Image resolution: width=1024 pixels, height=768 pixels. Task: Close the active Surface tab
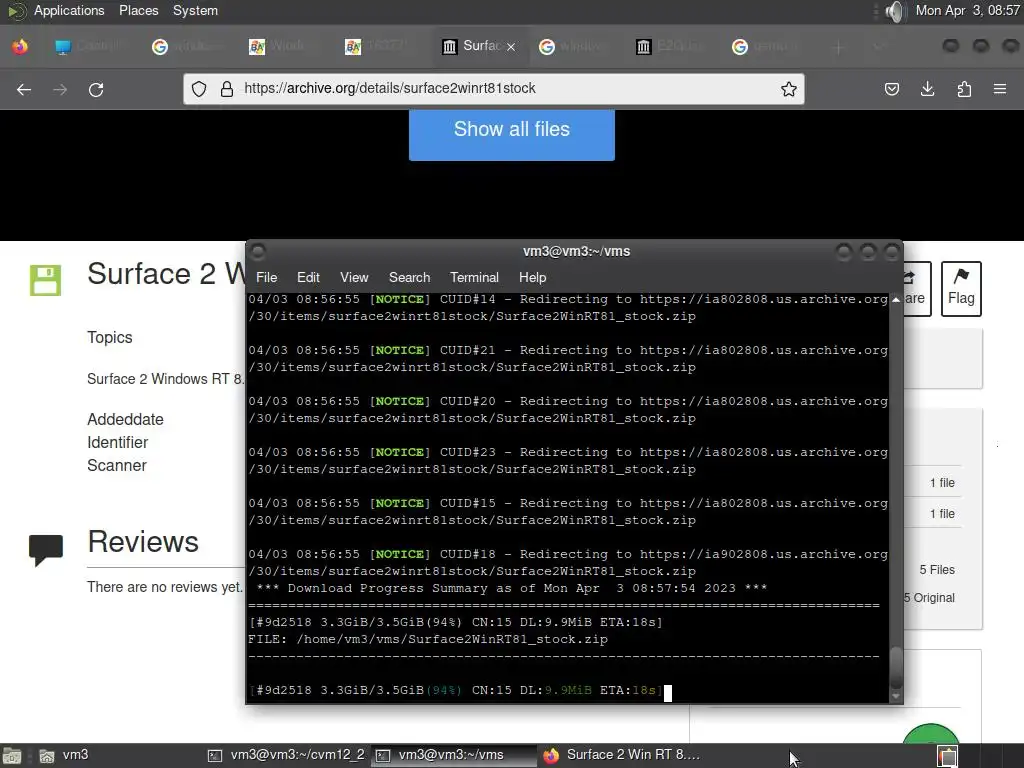click(x=511, y=46)
